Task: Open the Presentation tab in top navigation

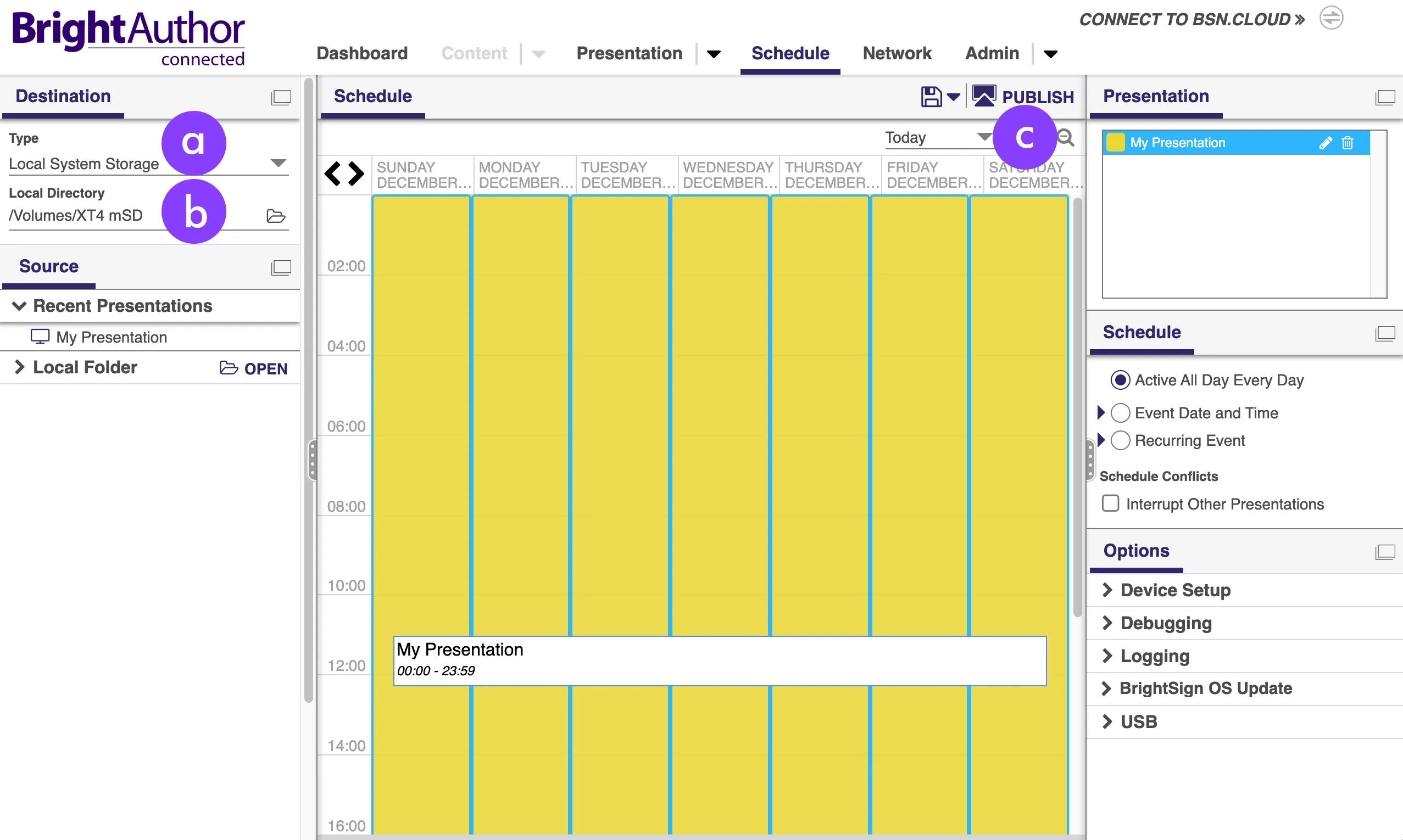Action: click(629, 53)
